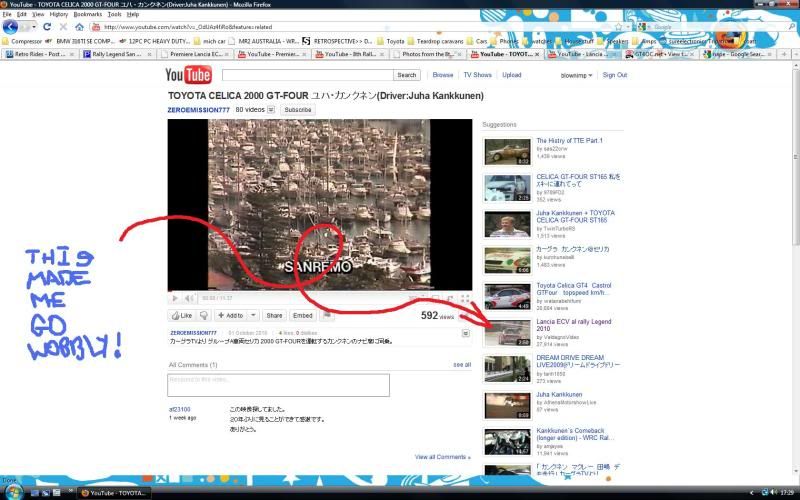The width and height of the screenshot is (800, 500).
Task: Subscribe to ZEROEMISSION777
Action: (x=297, y=110)
